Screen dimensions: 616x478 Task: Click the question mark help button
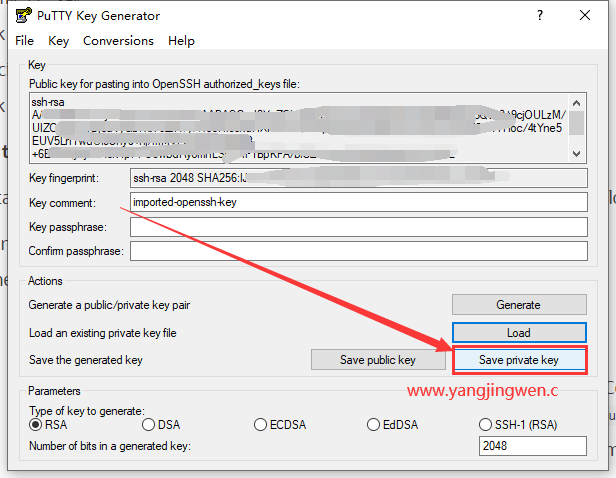pos(540,15)
